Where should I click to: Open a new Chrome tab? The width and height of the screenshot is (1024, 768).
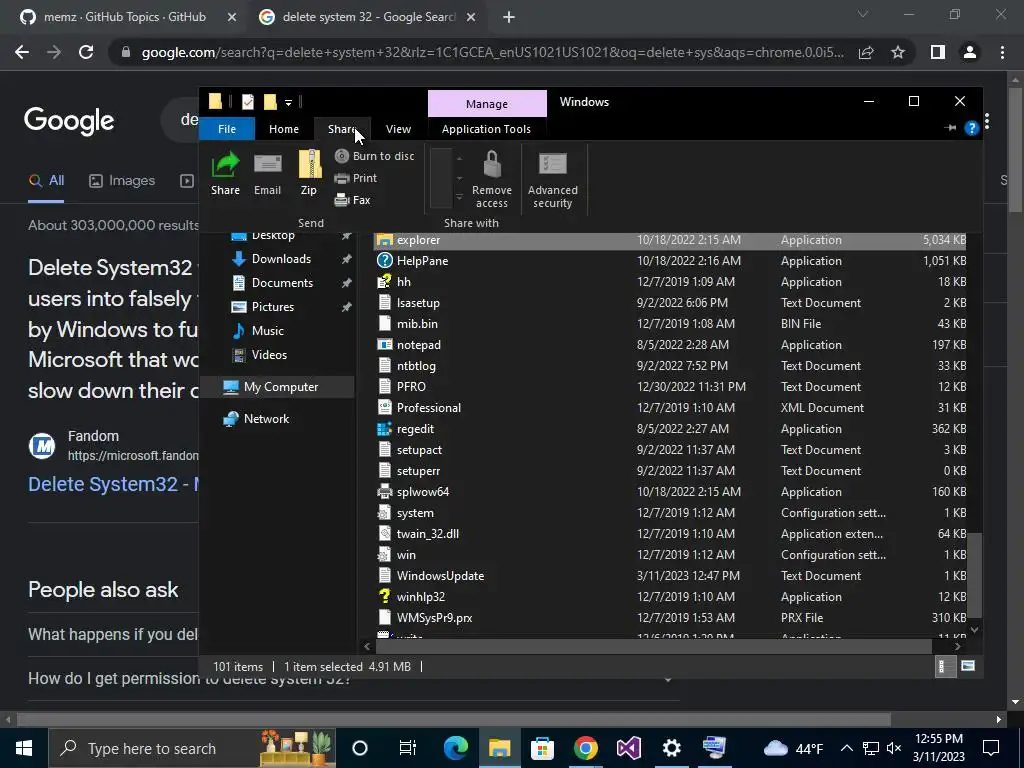(509, 18)
